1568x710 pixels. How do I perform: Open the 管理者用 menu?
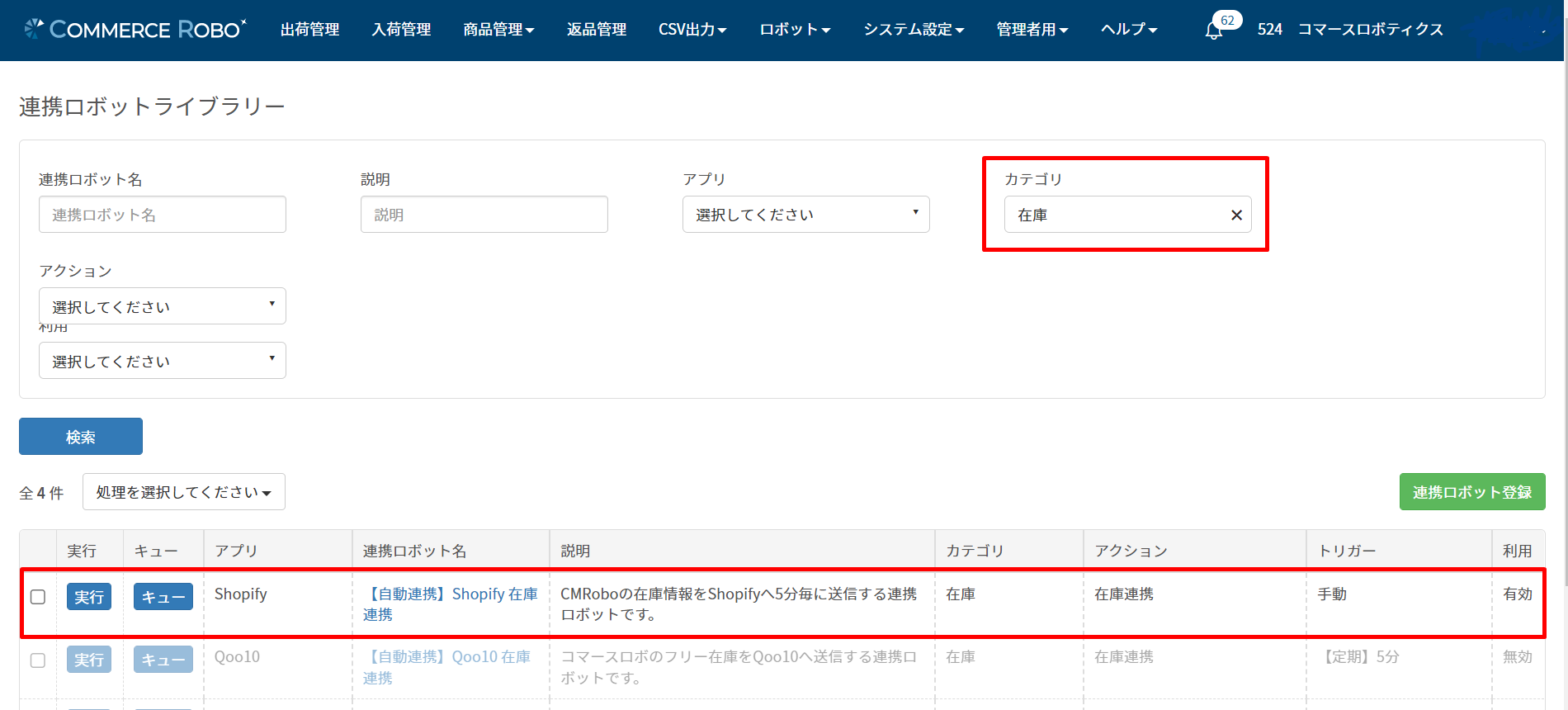coord(1032,30)
